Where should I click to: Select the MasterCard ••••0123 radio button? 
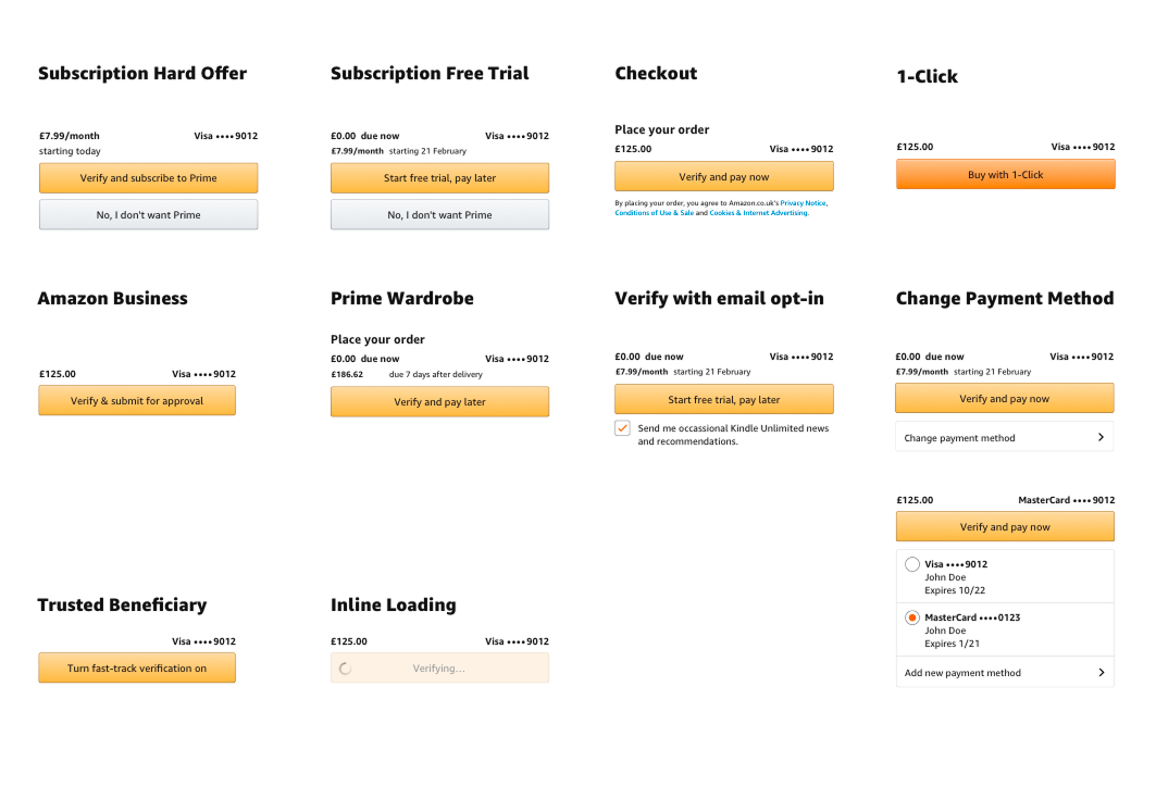[912, 617]
